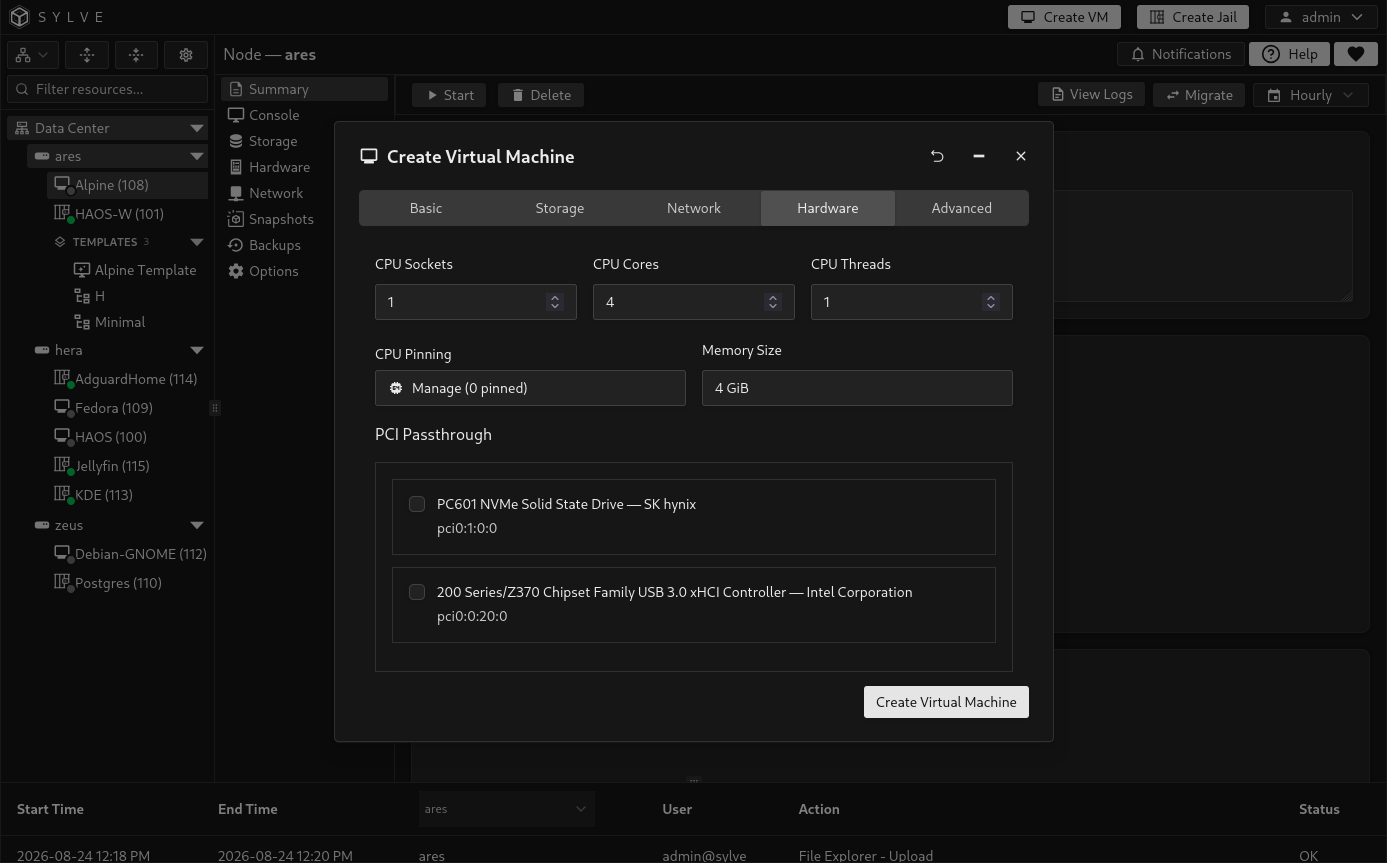
Task: Switch to the Storage tab in dialog
Action: (560, 208)
